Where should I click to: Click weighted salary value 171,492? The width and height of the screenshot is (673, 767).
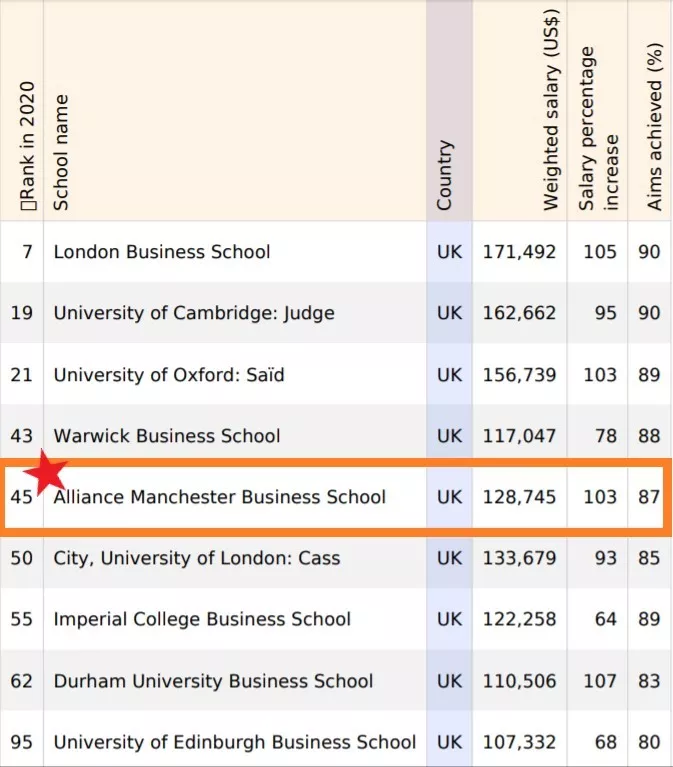pyautogui.click(x=519, y=252)
